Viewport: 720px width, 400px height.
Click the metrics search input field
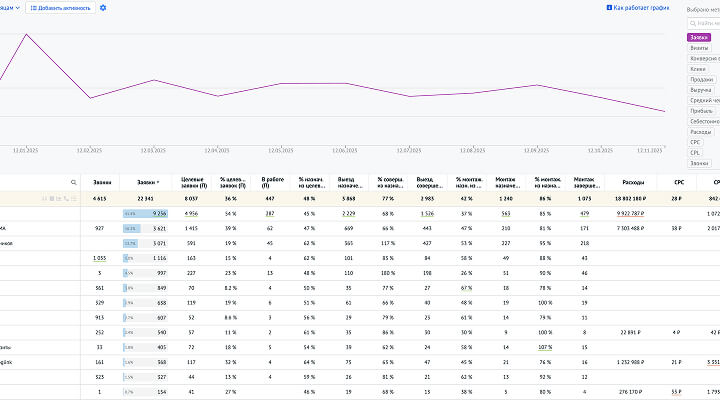tap(702, 24)
